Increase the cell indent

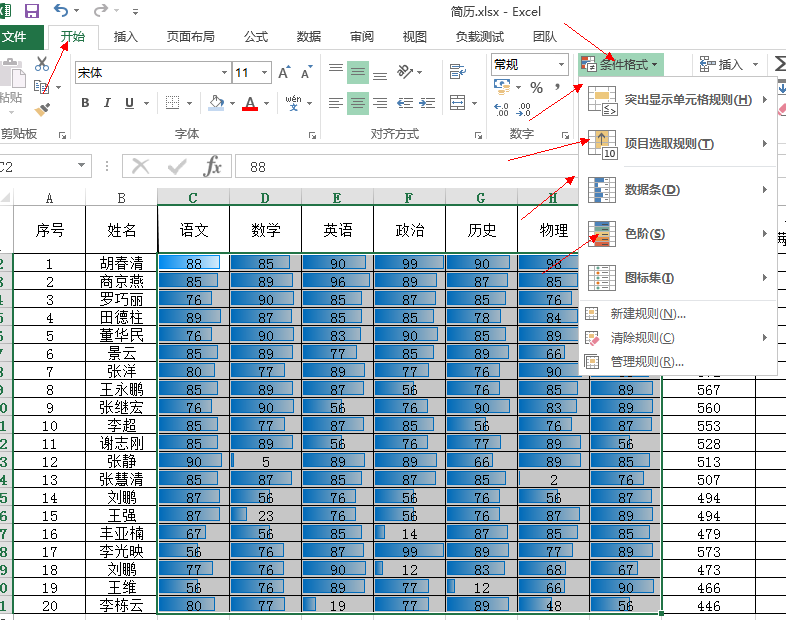click(x=427, y=103)
